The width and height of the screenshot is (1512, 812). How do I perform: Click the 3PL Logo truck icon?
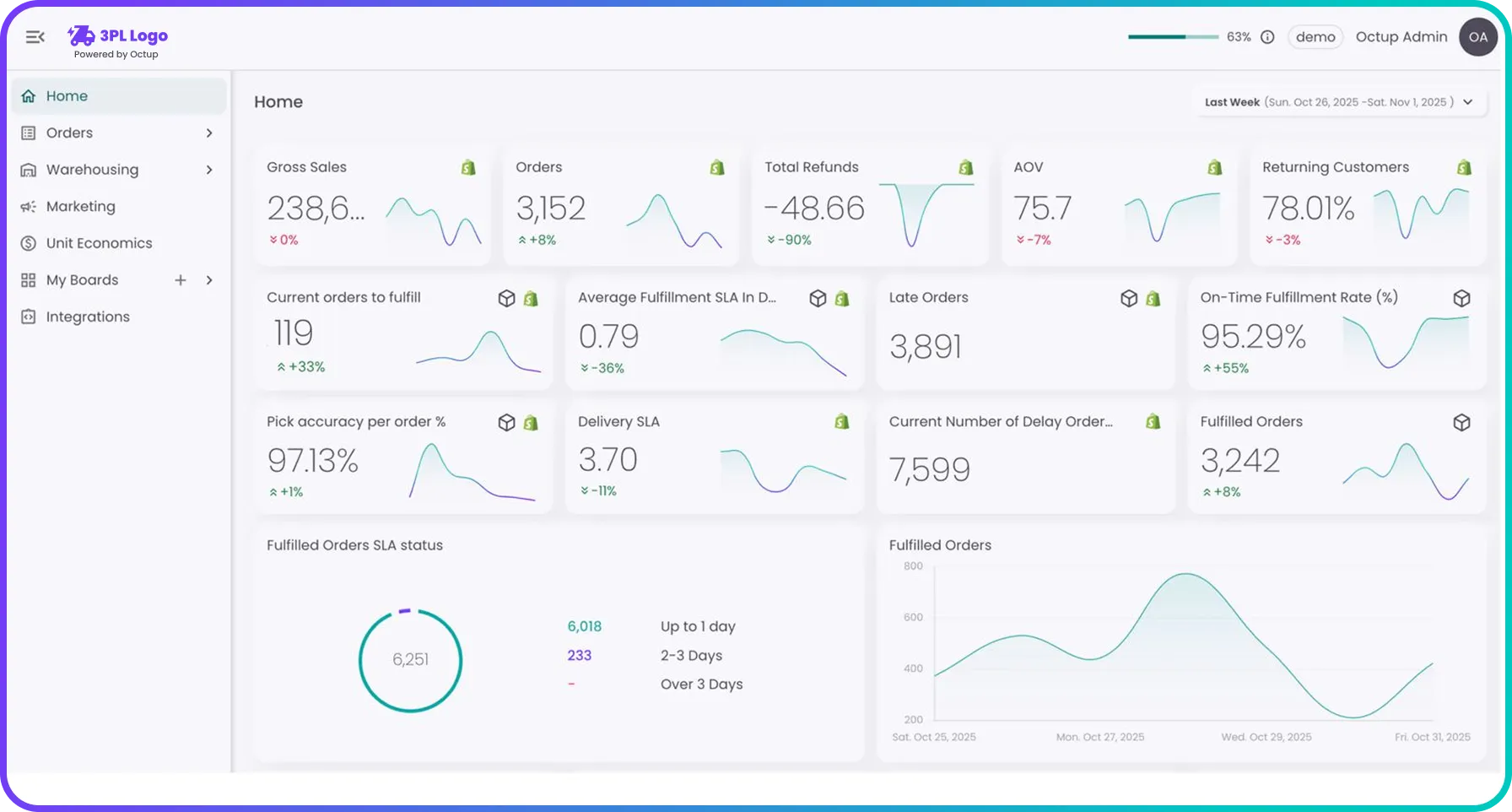pyautogui.click(x=80, y=35)
